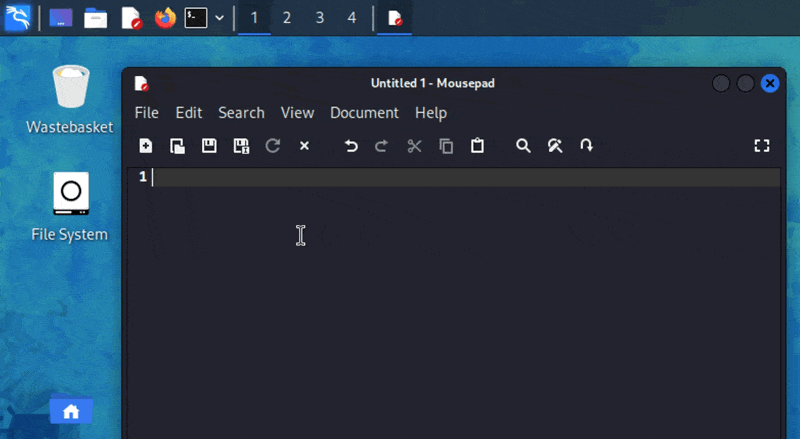Select the Wastebasket desktop icon
This screenshot has height=439, width=800.
(x=70, y=88)
